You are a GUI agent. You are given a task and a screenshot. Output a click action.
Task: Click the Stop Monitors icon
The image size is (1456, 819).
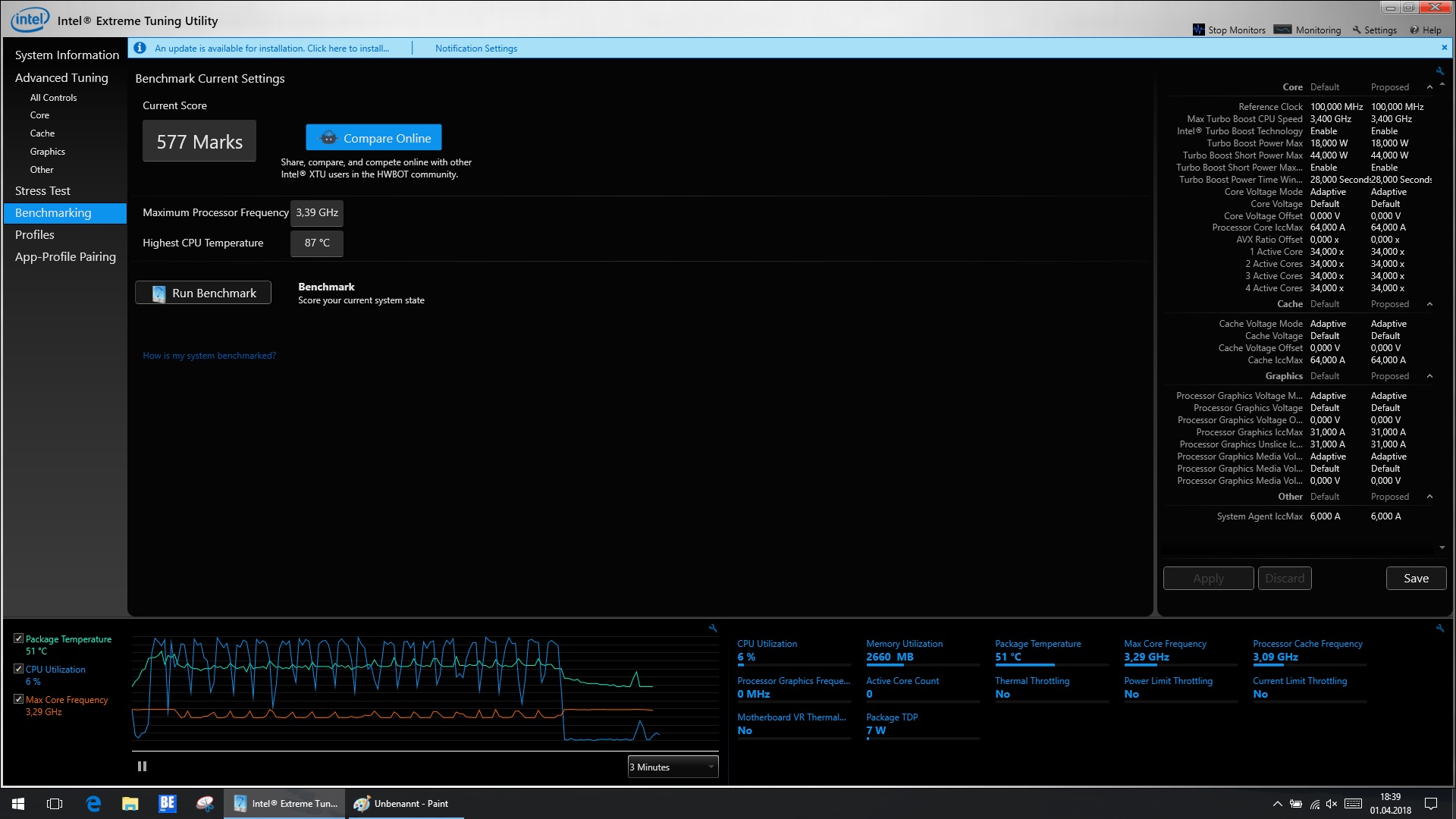[x=1199, y=30]
